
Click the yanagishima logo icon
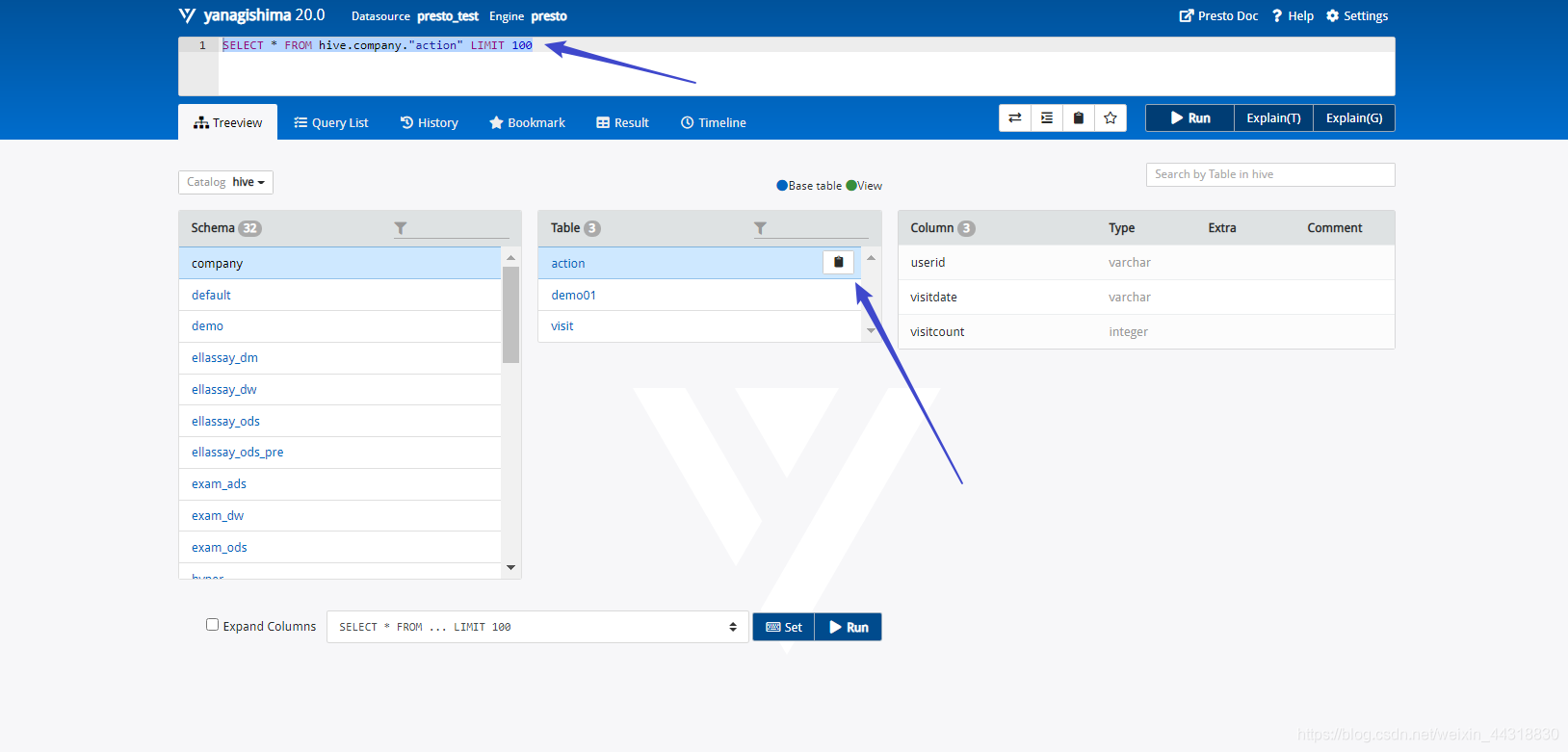point(187,15)
